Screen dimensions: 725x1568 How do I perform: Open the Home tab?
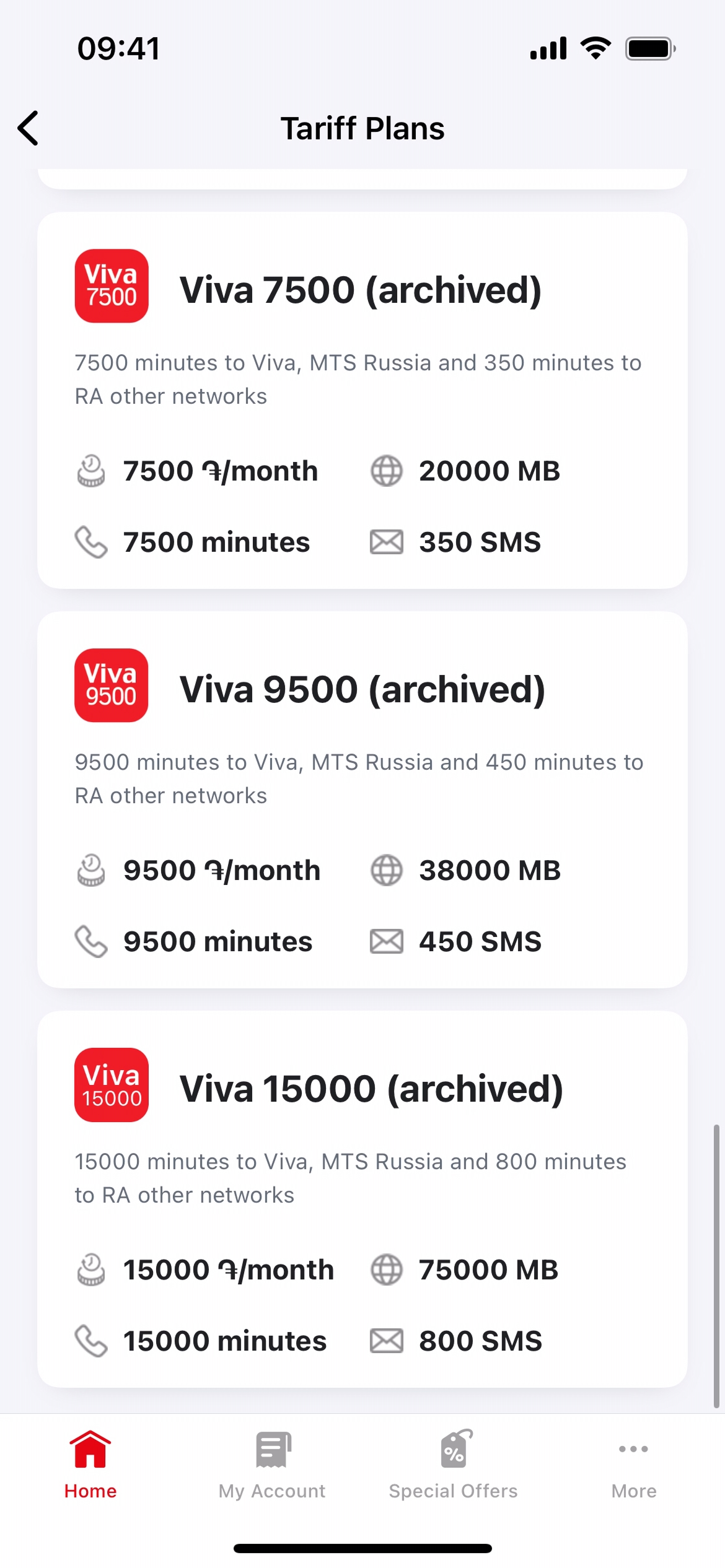point(90,1465)
